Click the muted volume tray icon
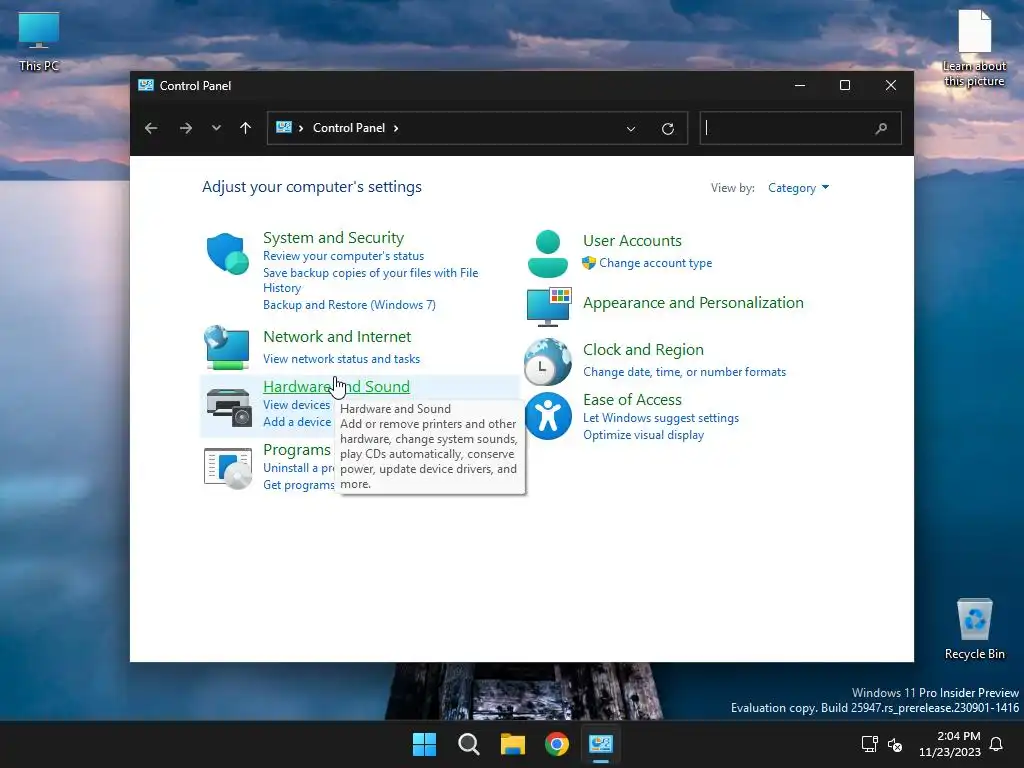The height and width of the screenshot is (768, 1024). click(x=895, y=744)
